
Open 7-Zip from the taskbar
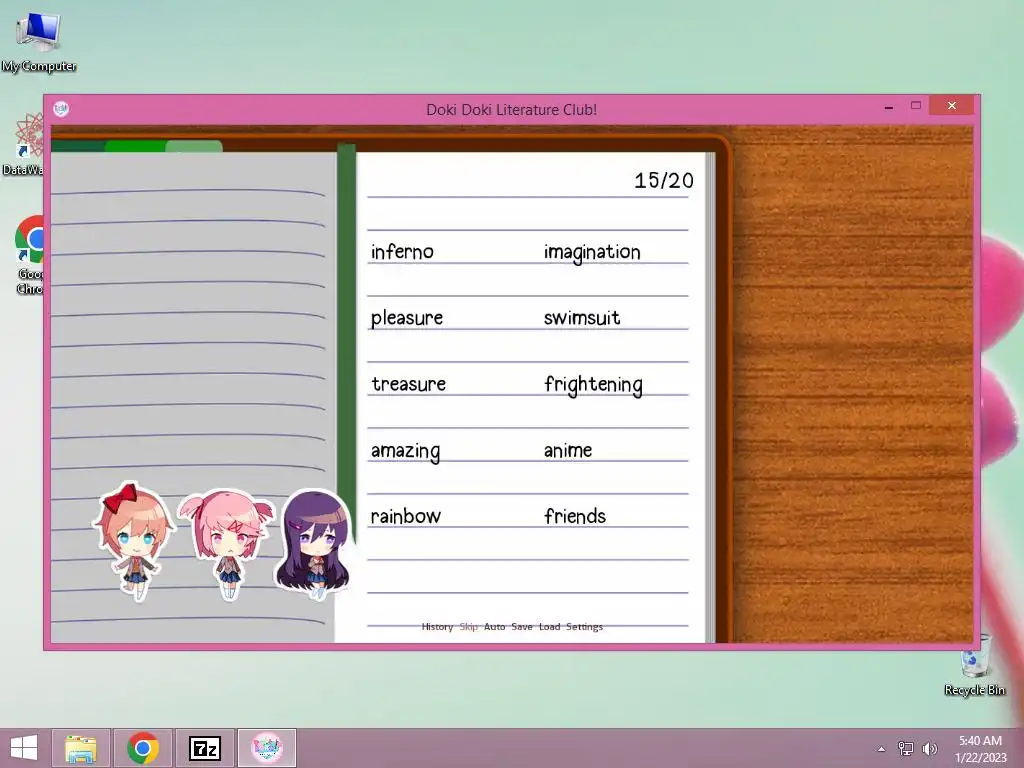(204, 748)
